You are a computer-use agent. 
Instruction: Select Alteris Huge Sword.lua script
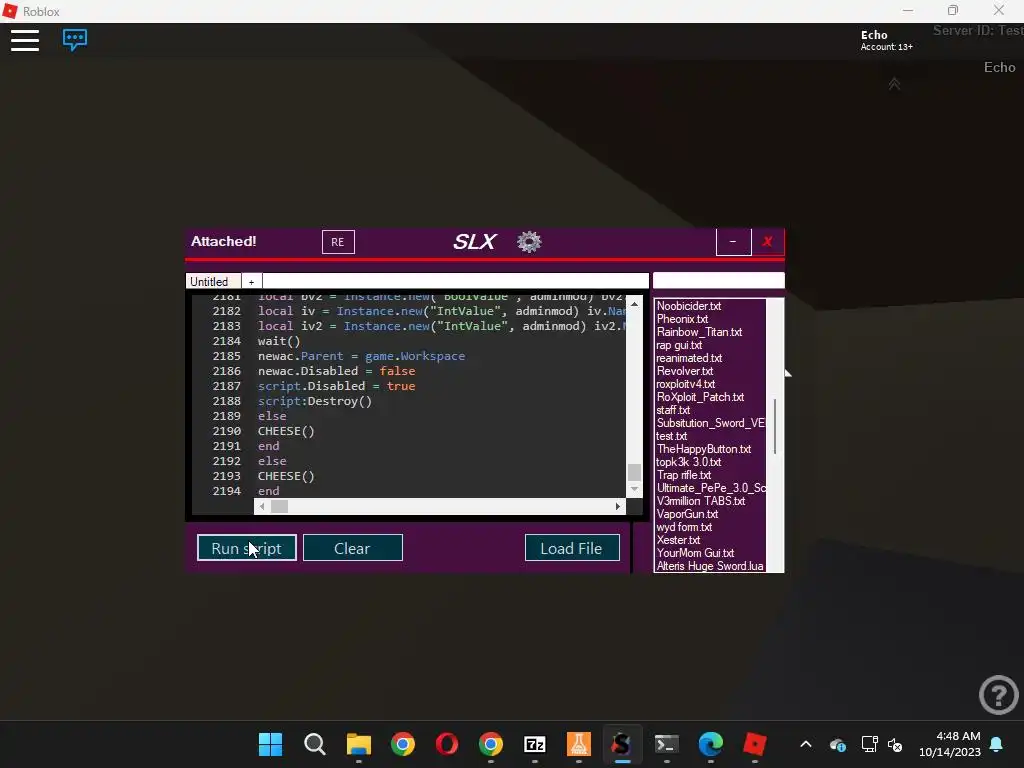[x=710, y=566]
